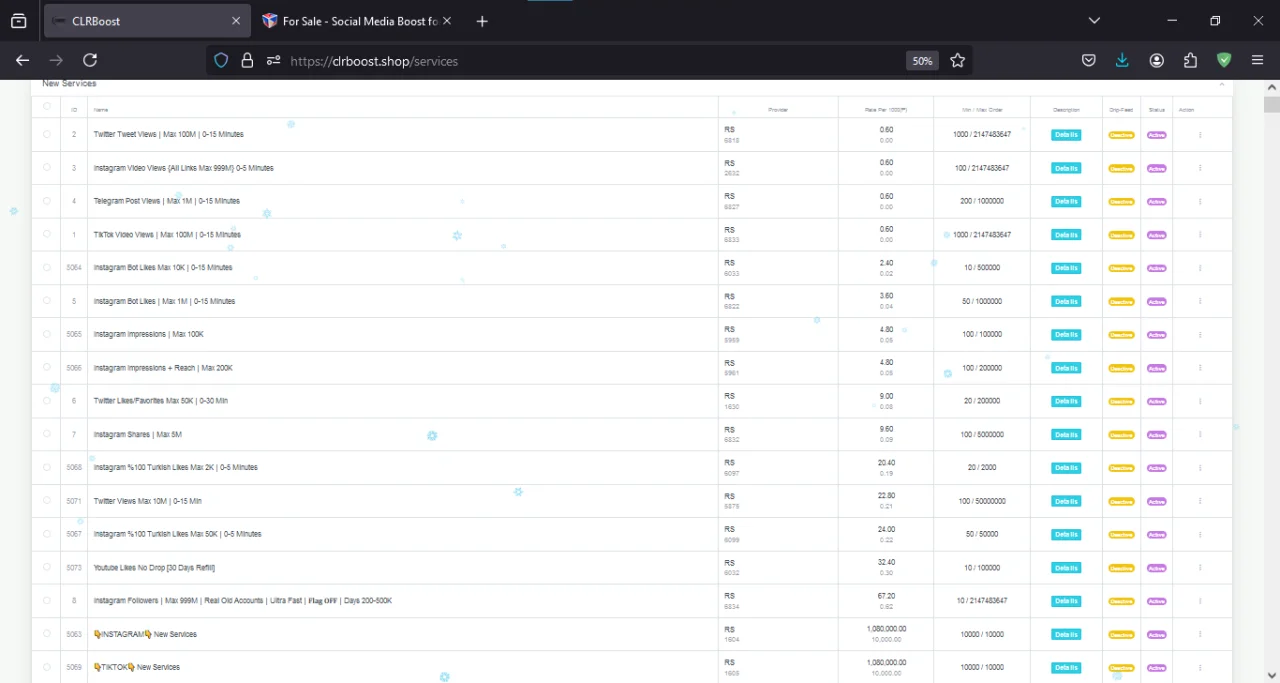Viewport: 1280px width, 683px height.
Task: Open action menu for Instagram Followers row
Action: point(1200,601)
